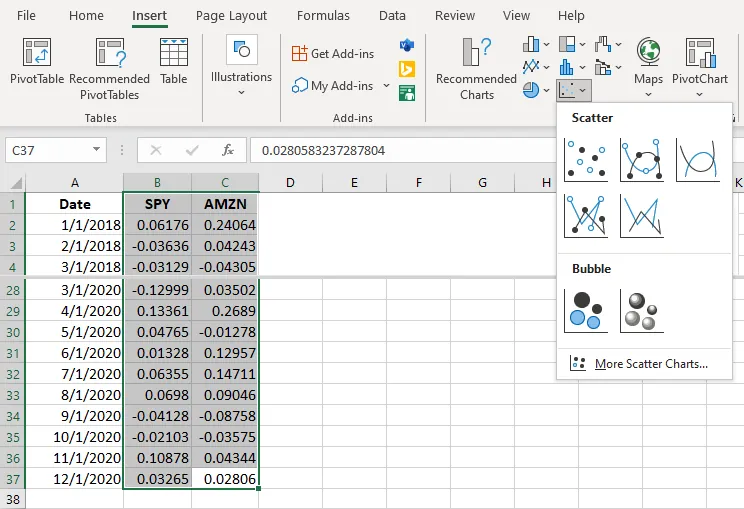Select Scatter with Straight Lines and Markers
This screenshot has height=509, width=744.
coord(586,215)
